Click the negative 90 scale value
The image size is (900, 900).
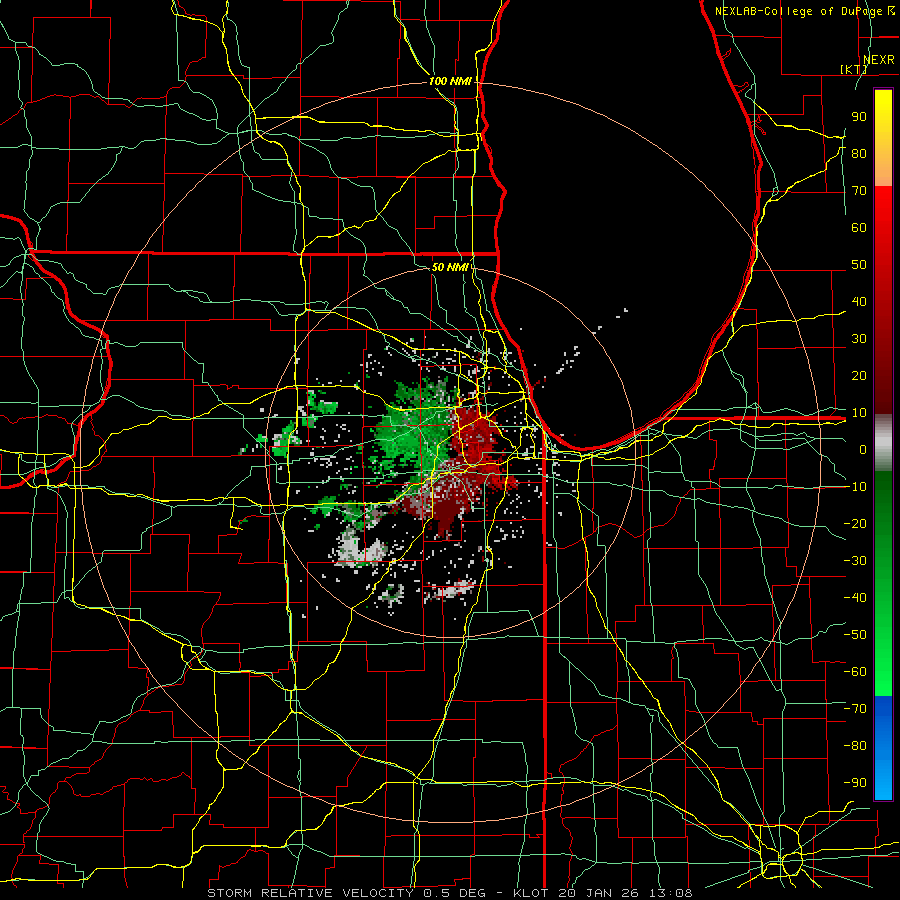coord(855,783)
